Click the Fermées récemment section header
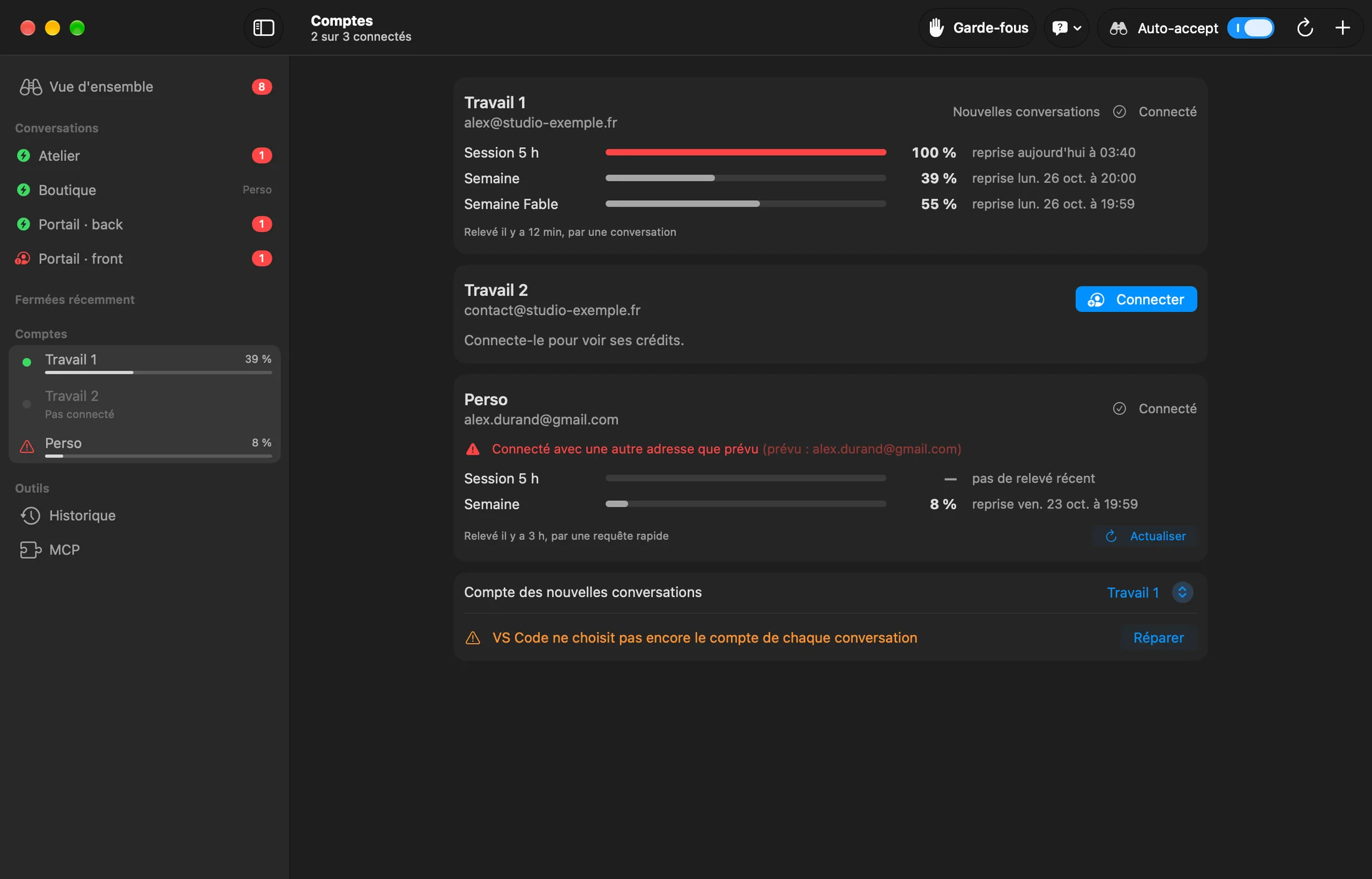This screenshot has width=1372, height=879. point(75,299)
